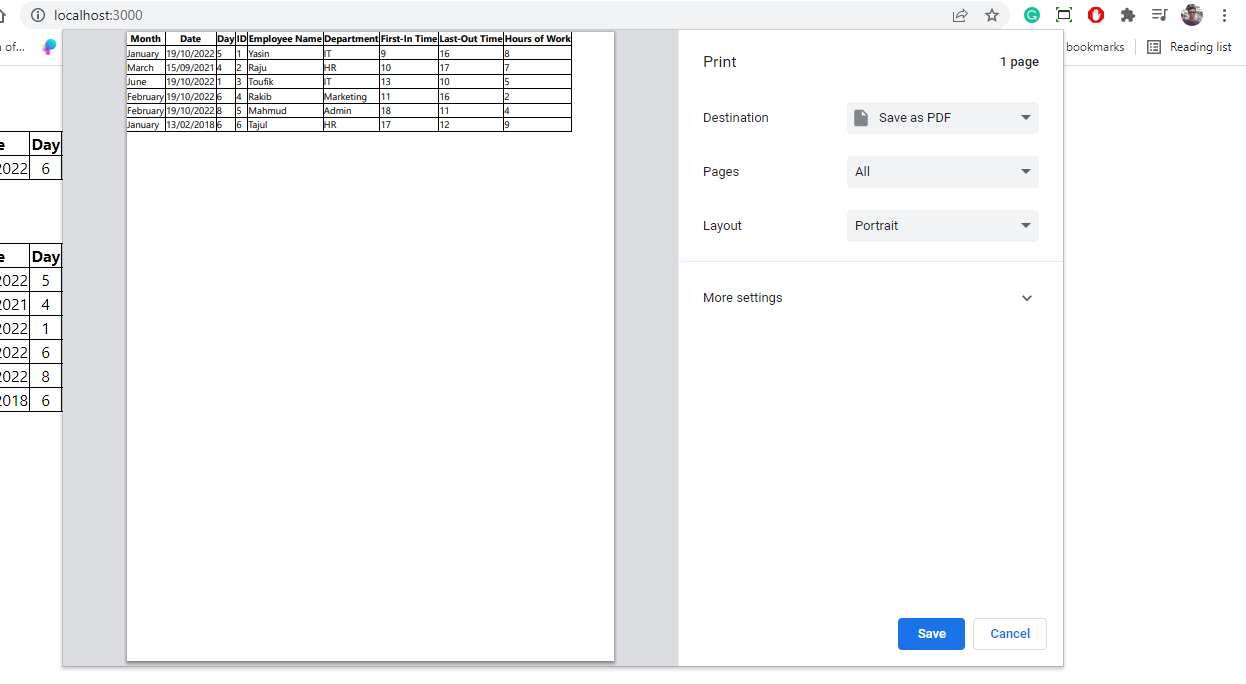Click the share page icon
1246x684 pixels.
959,15
